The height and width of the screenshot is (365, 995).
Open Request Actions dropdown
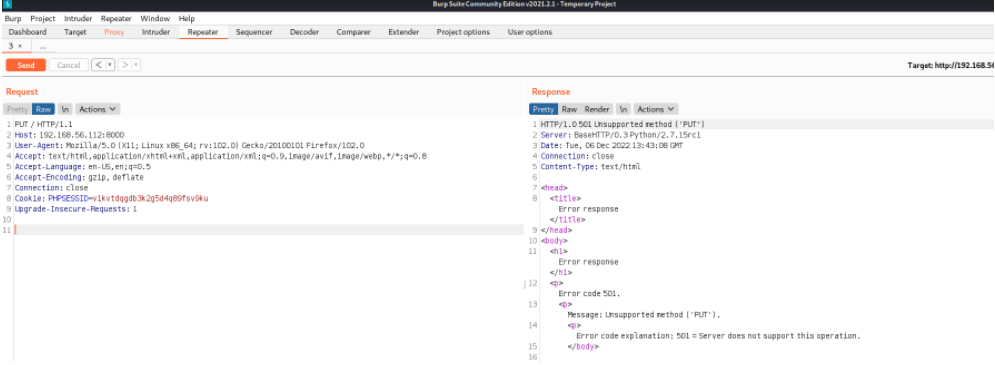[x=97, y=109]
